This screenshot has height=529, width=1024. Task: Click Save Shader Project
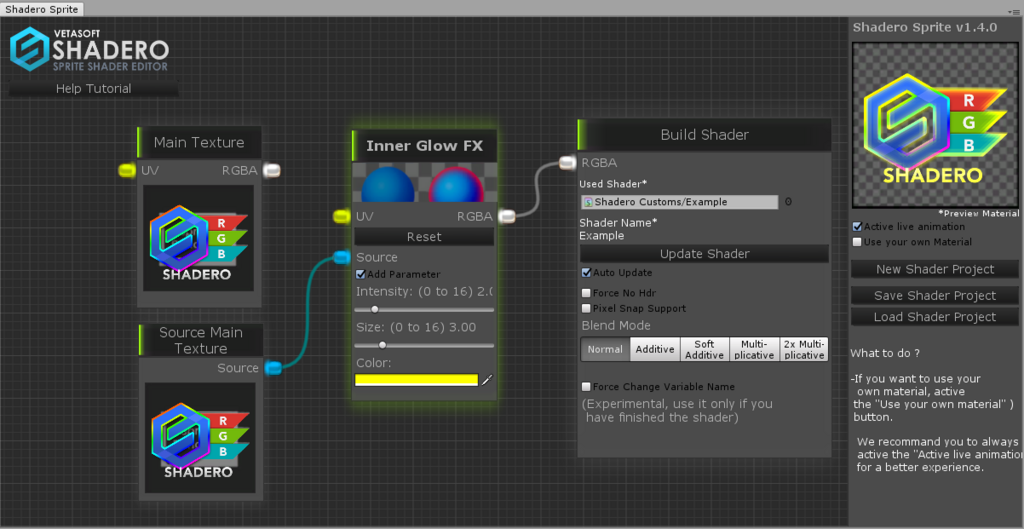(x=935, y=296)
